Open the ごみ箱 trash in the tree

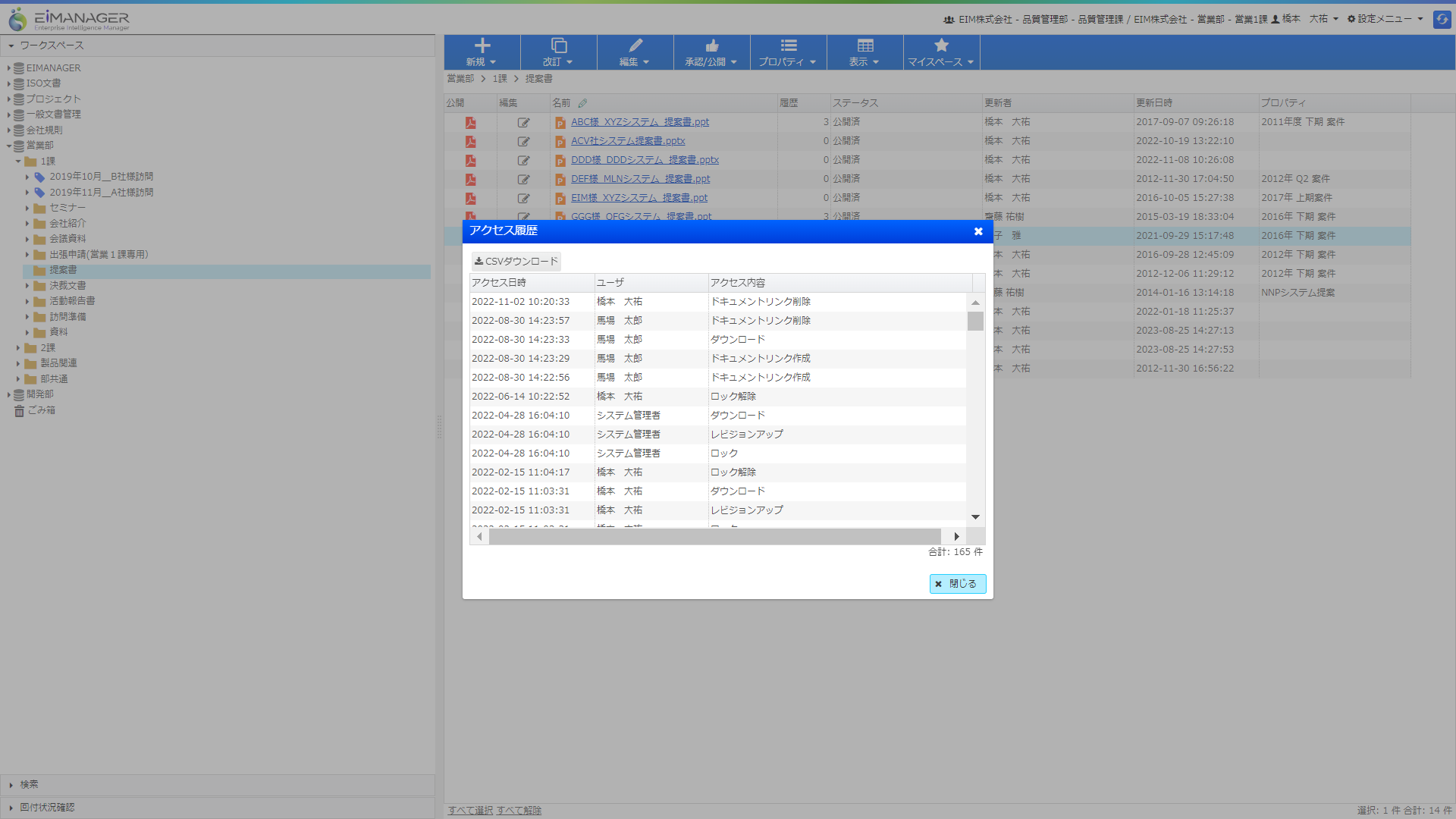pyautogui.click(x=35, y=410)
